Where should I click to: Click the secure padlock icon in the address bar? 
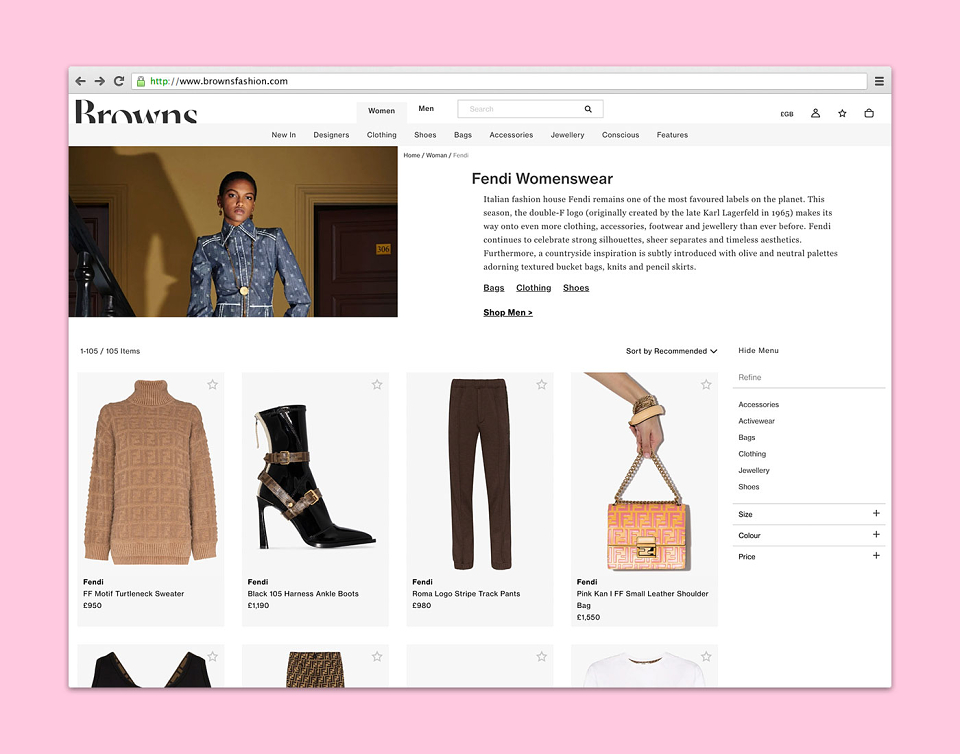(x=141, y=81)
